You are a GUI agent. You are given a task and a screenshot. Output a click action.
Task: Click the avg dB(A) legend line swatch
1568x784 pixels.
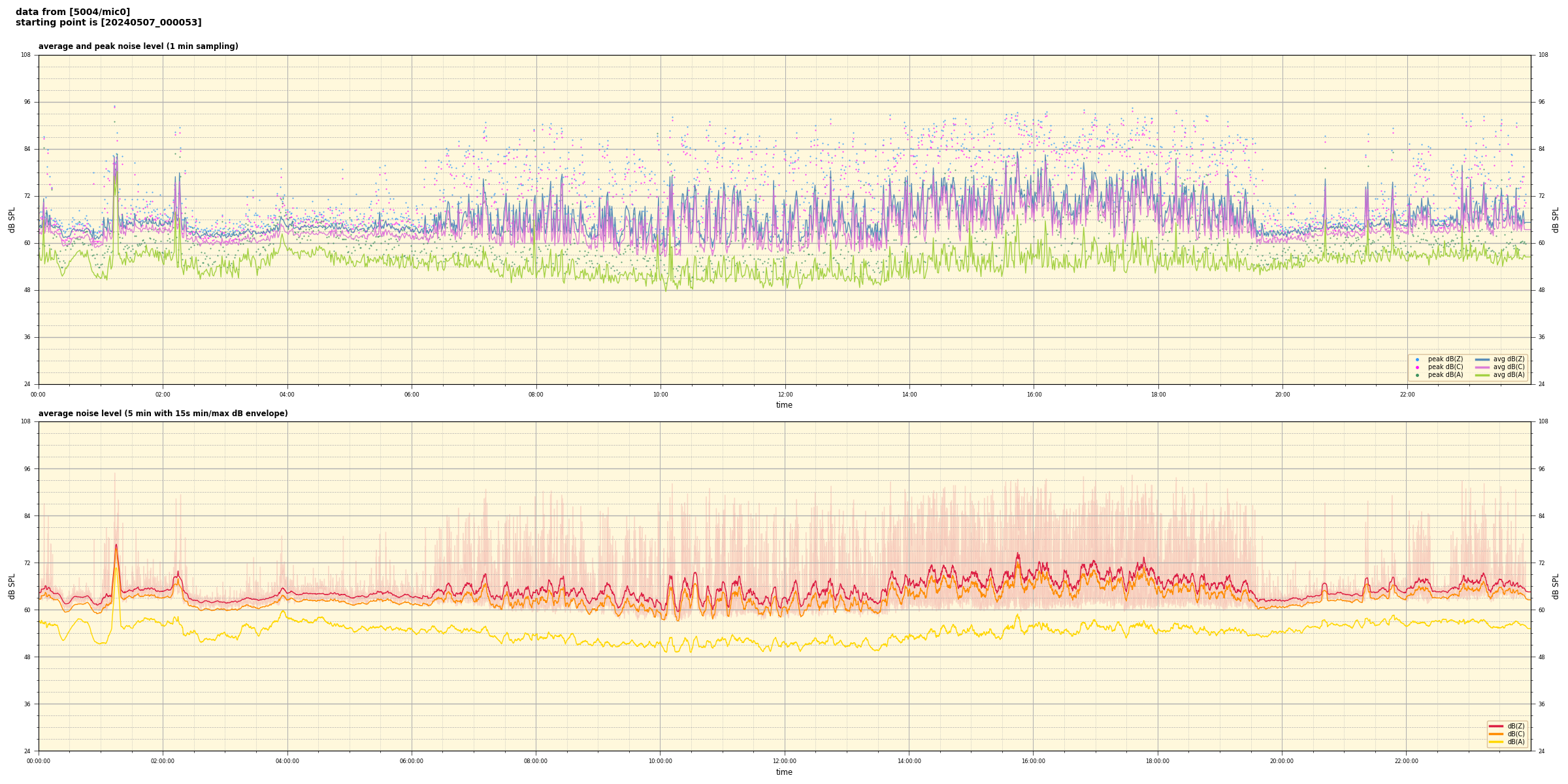[1482, 375]
